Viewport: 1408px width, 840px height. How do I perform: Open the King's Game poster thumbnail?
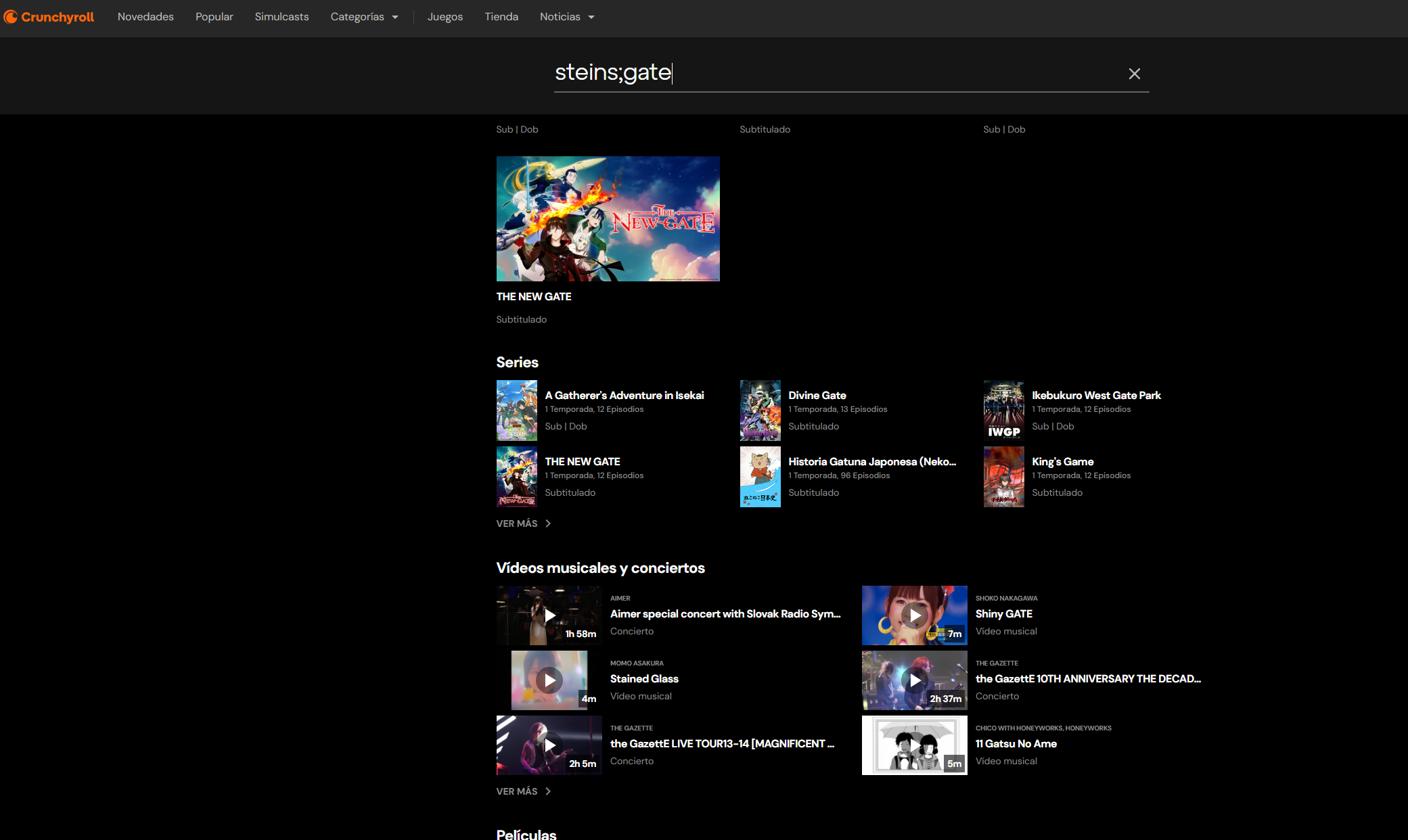tap(1004, 477)
